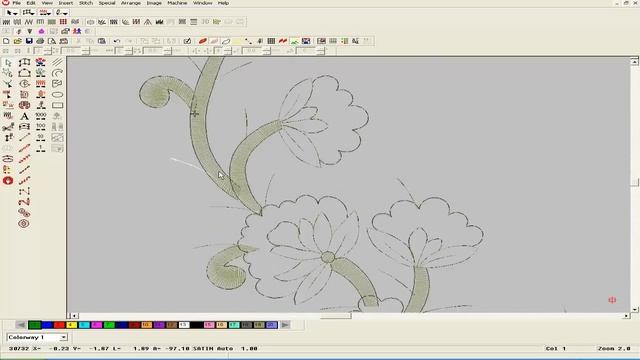This screenshot has height=360, width=640.
Task: Open the Image menu
Action: pyautogui.click(x=154, y=3)
